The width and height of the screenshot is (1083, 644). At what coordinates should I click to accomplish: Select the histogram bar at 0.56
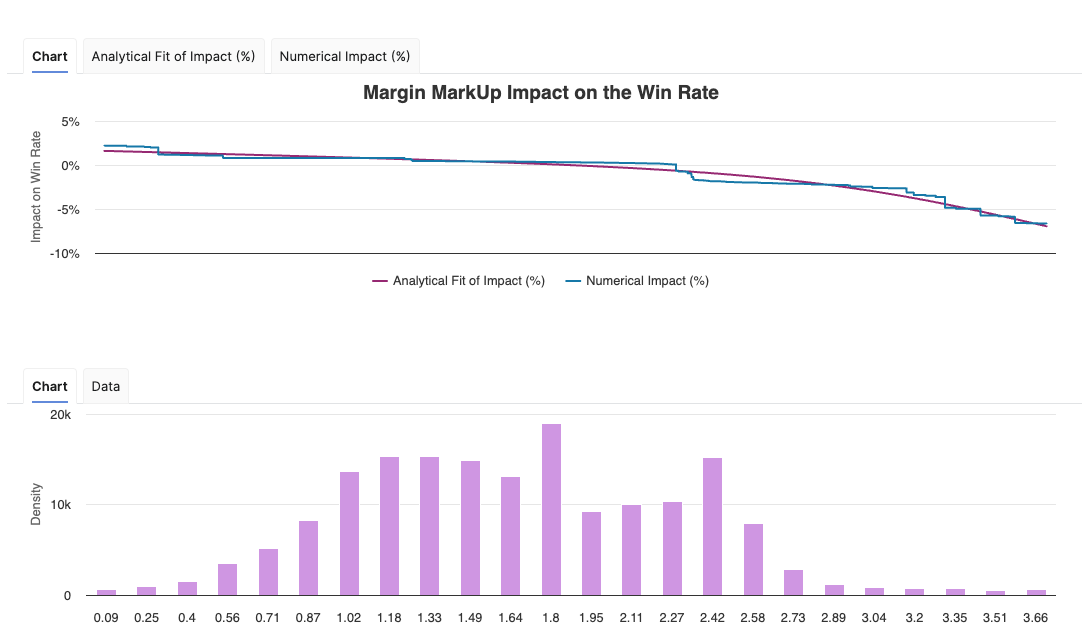click(228, 580)
